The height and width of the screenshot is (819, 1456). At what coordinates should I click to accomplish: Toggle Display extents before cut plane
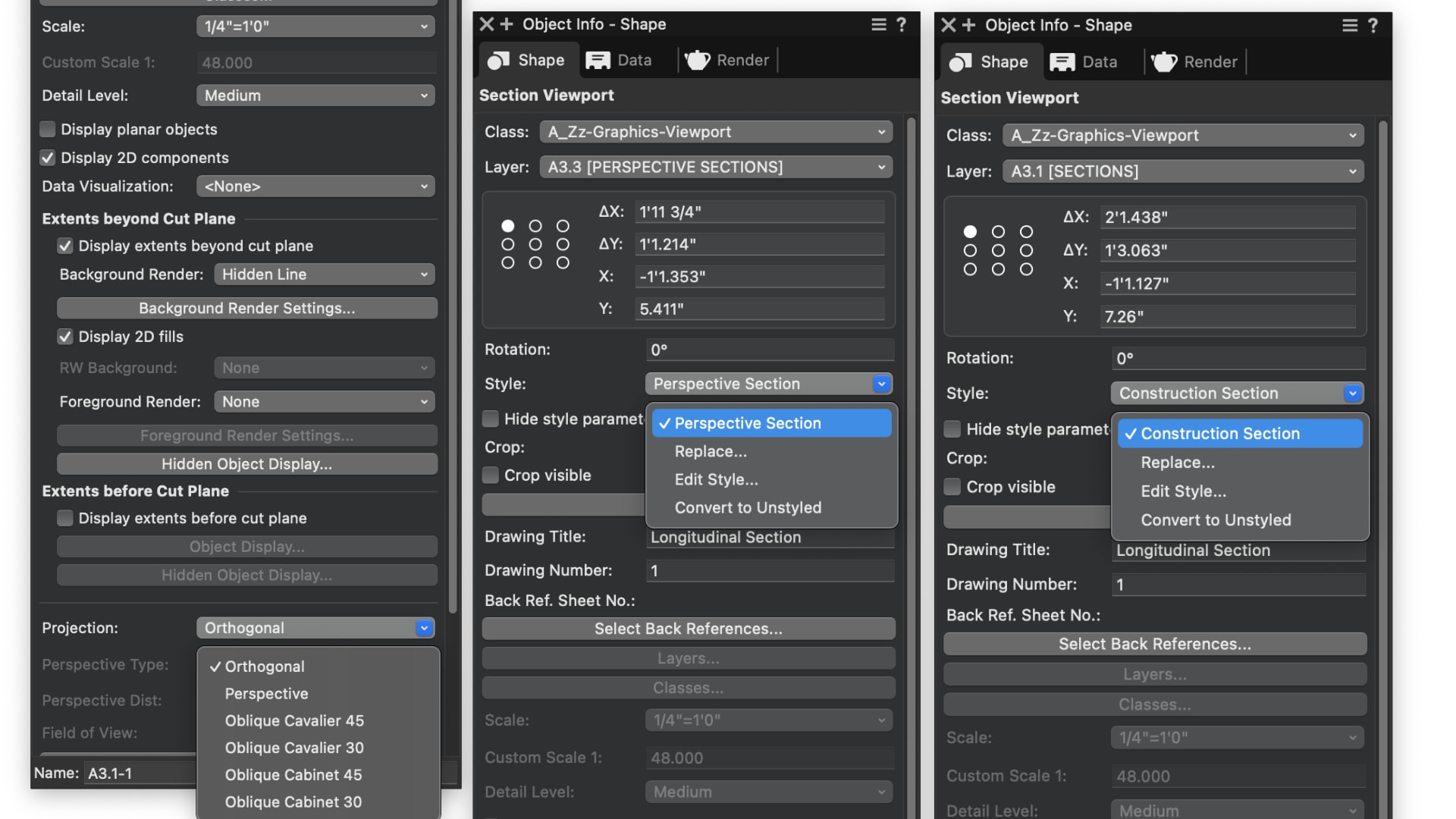(x=65, y=519)
